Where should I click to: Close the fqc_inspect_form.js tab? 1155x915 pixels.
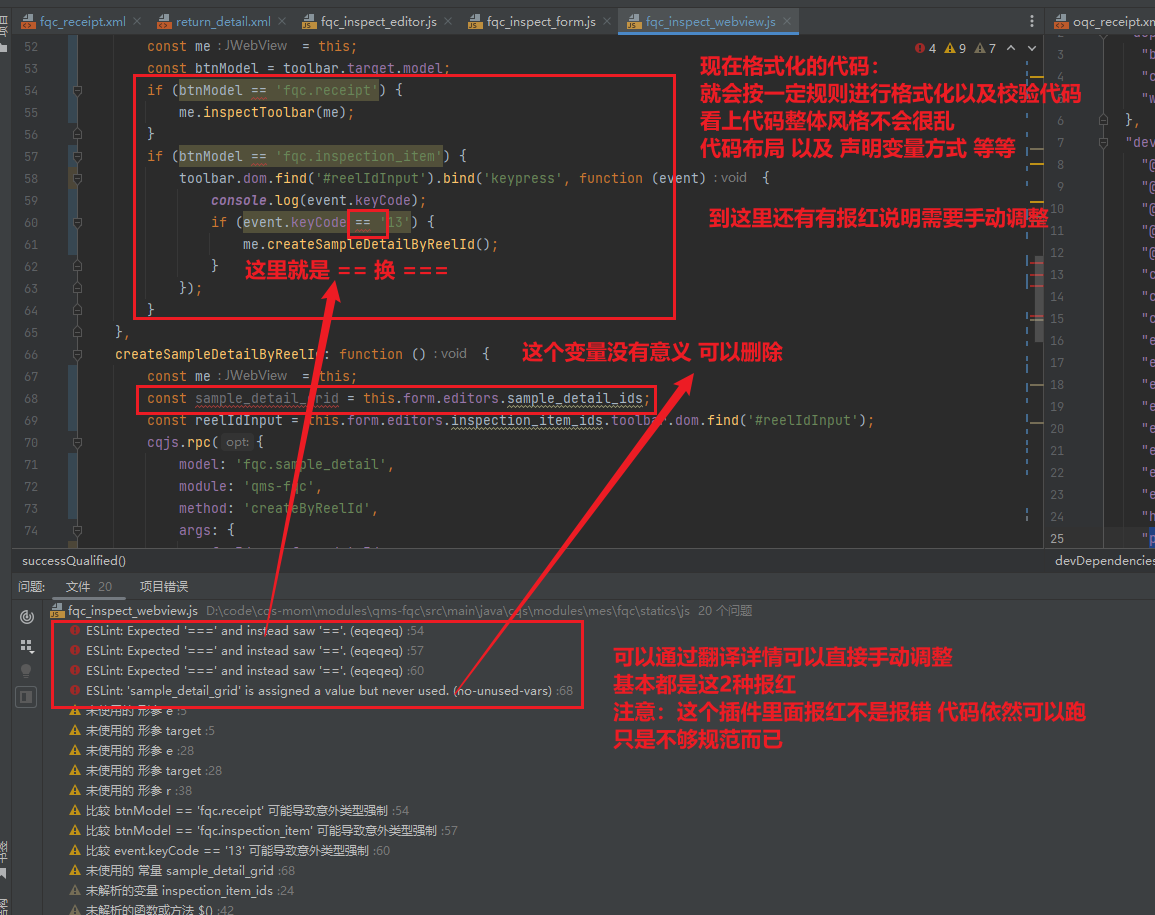pos(607,22)
